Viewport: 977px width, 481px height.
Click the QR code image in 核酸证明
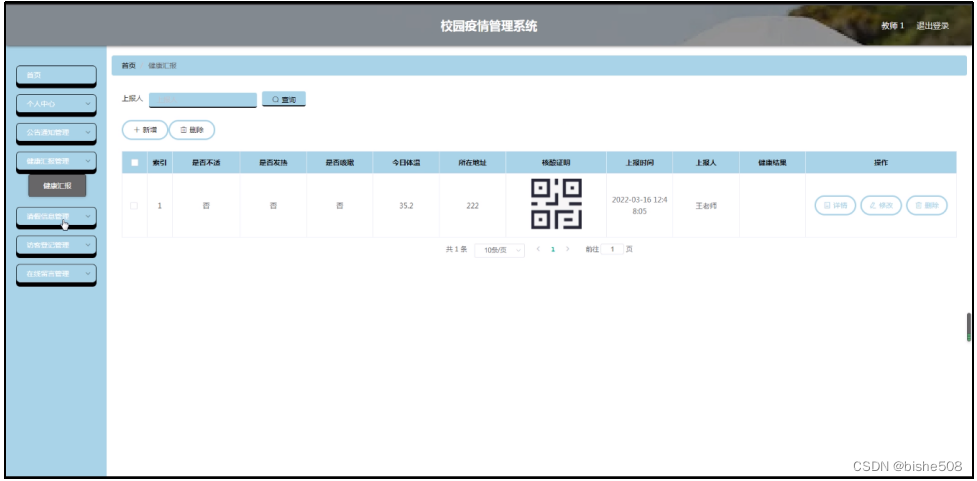pos(556,204)
